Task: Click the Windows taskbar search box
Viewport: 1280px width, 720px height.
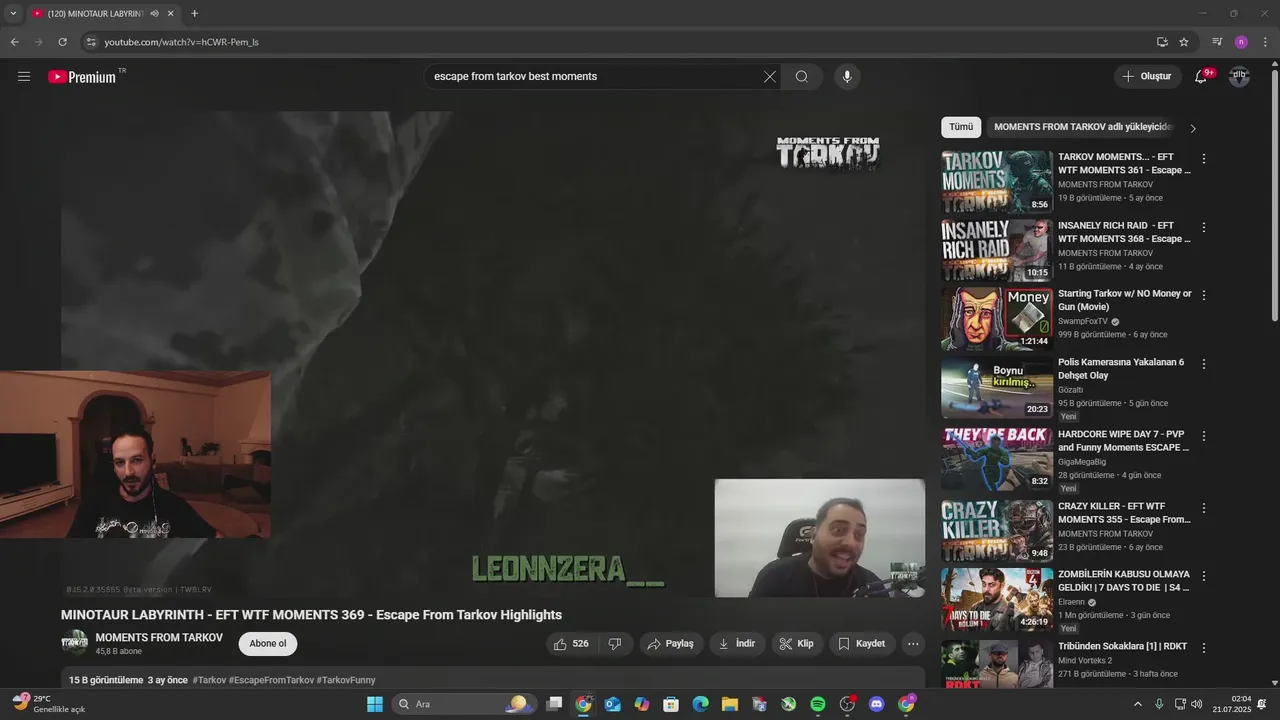Action: tap(465, 704)
